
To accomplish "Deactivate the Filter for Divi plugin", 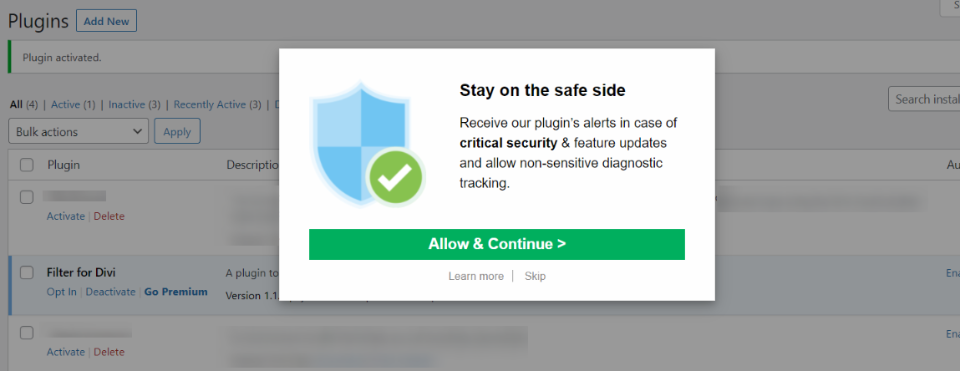I will click(x=110, y=292).
